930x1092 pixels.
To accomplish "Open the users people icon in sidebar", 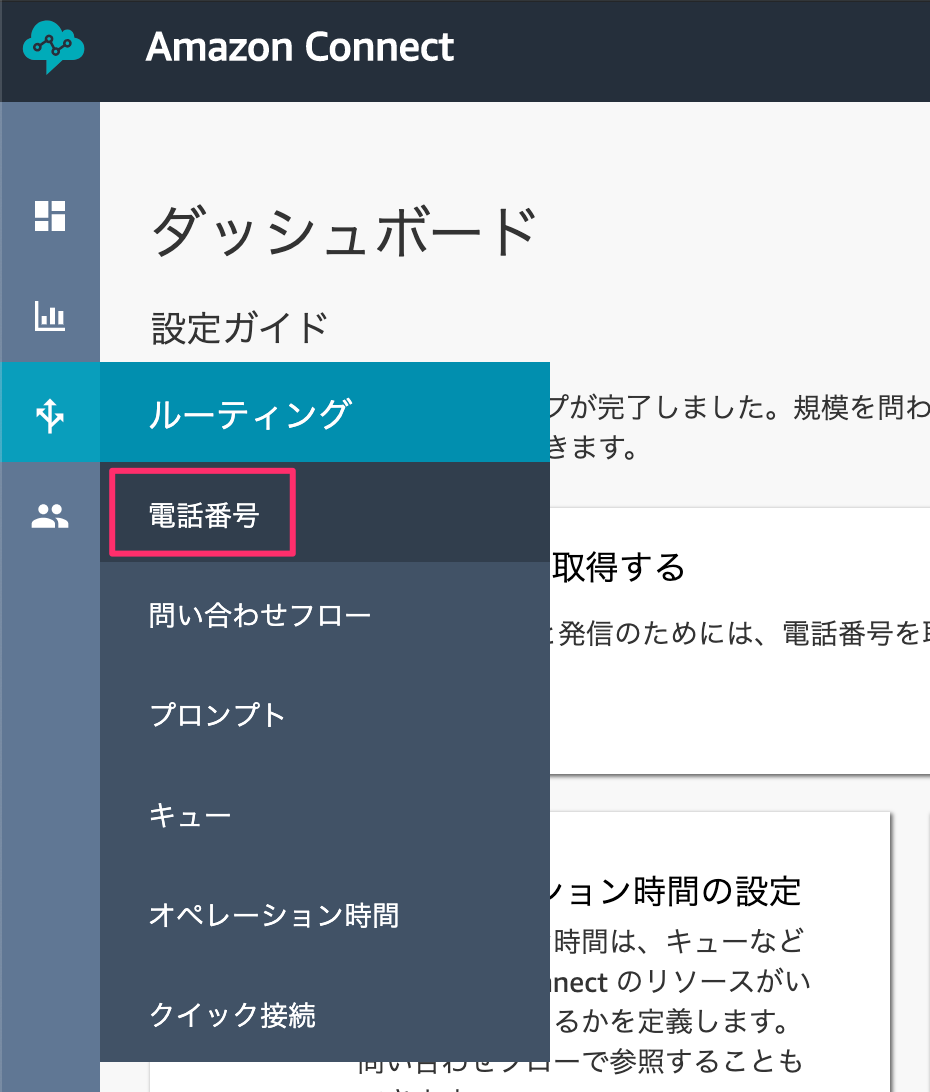I will (50, 516).
